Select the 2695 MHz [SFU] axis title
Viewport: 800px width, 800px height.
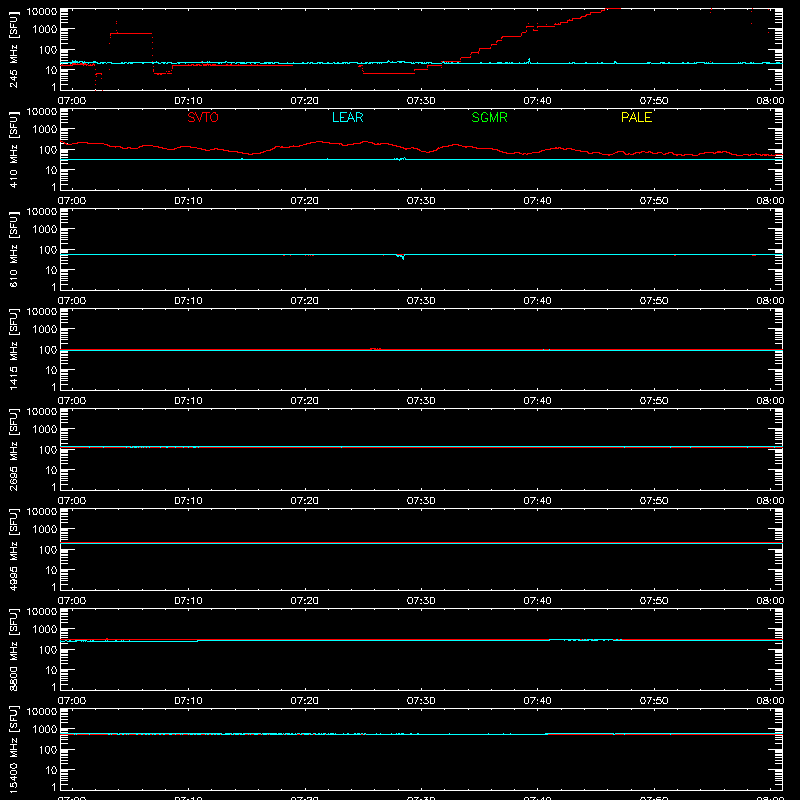pyautogui.click(x=14, y=449)
